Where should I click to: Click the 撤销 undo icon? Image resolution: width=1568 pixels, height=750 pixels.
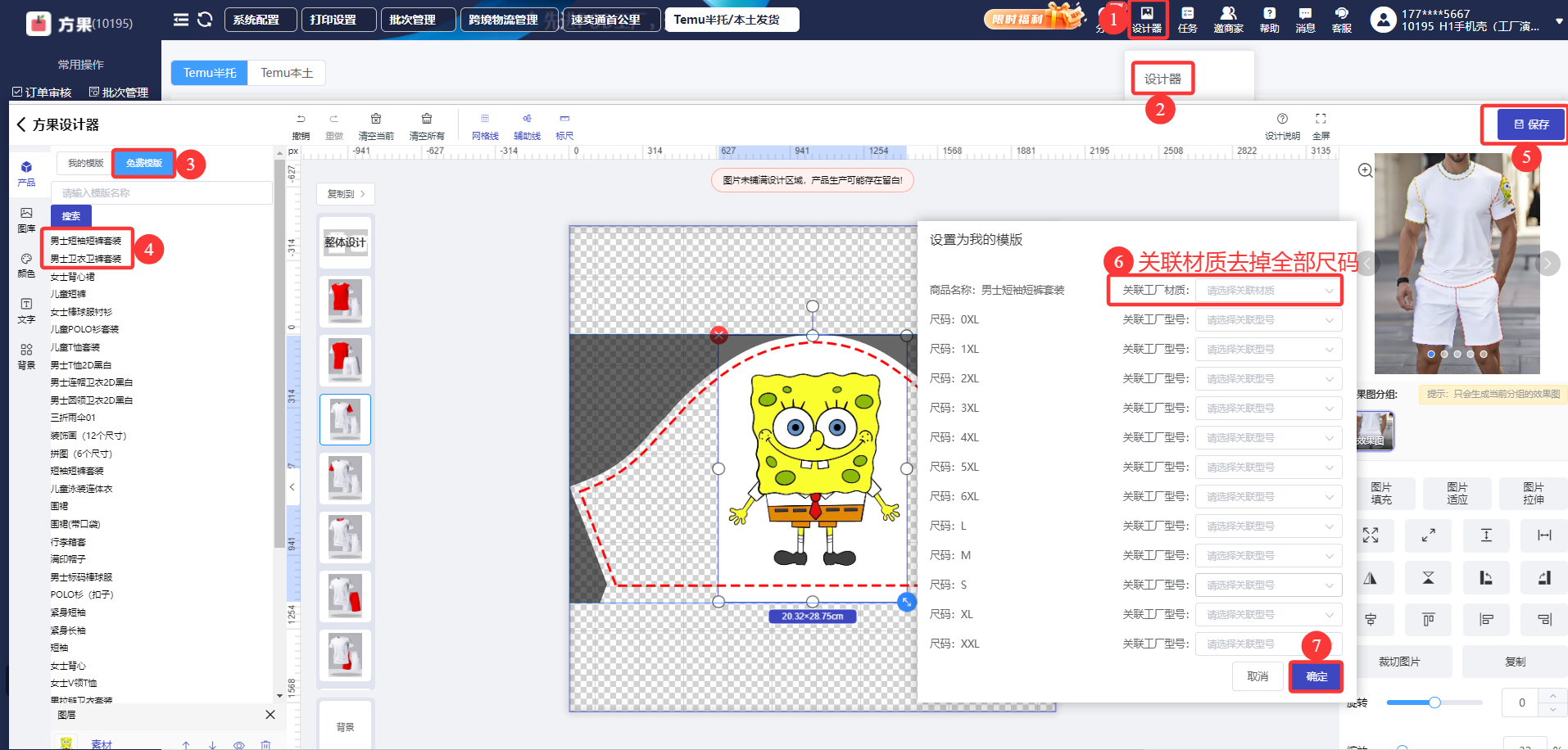[x=301, y=126]
